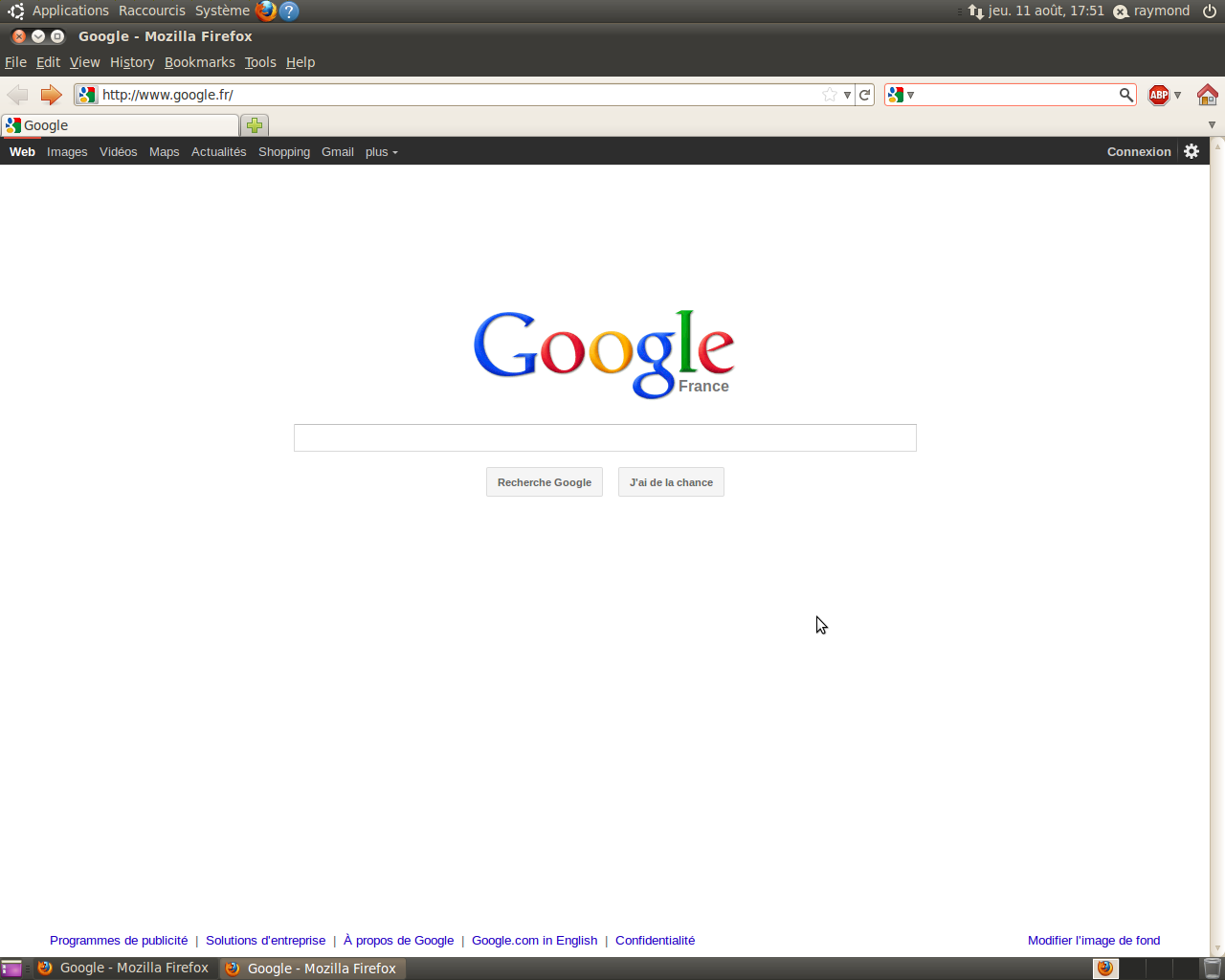The width and height of the screenshot is (1225, 980).
Task: Open Google options gear icon
Action: [x=1192, y=151]
